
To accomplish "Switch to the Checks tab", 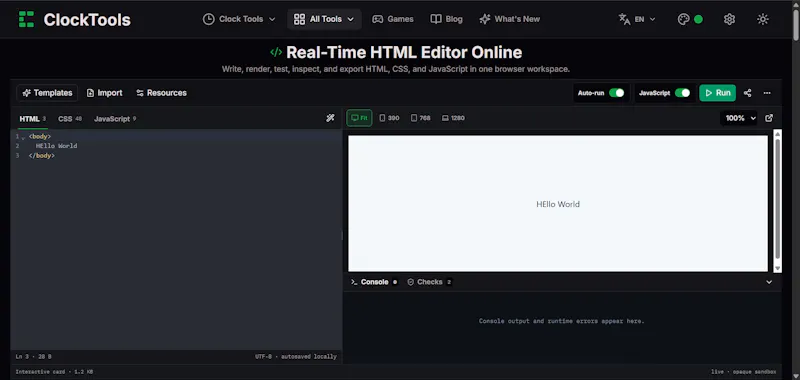I will (x=430, y=282).
